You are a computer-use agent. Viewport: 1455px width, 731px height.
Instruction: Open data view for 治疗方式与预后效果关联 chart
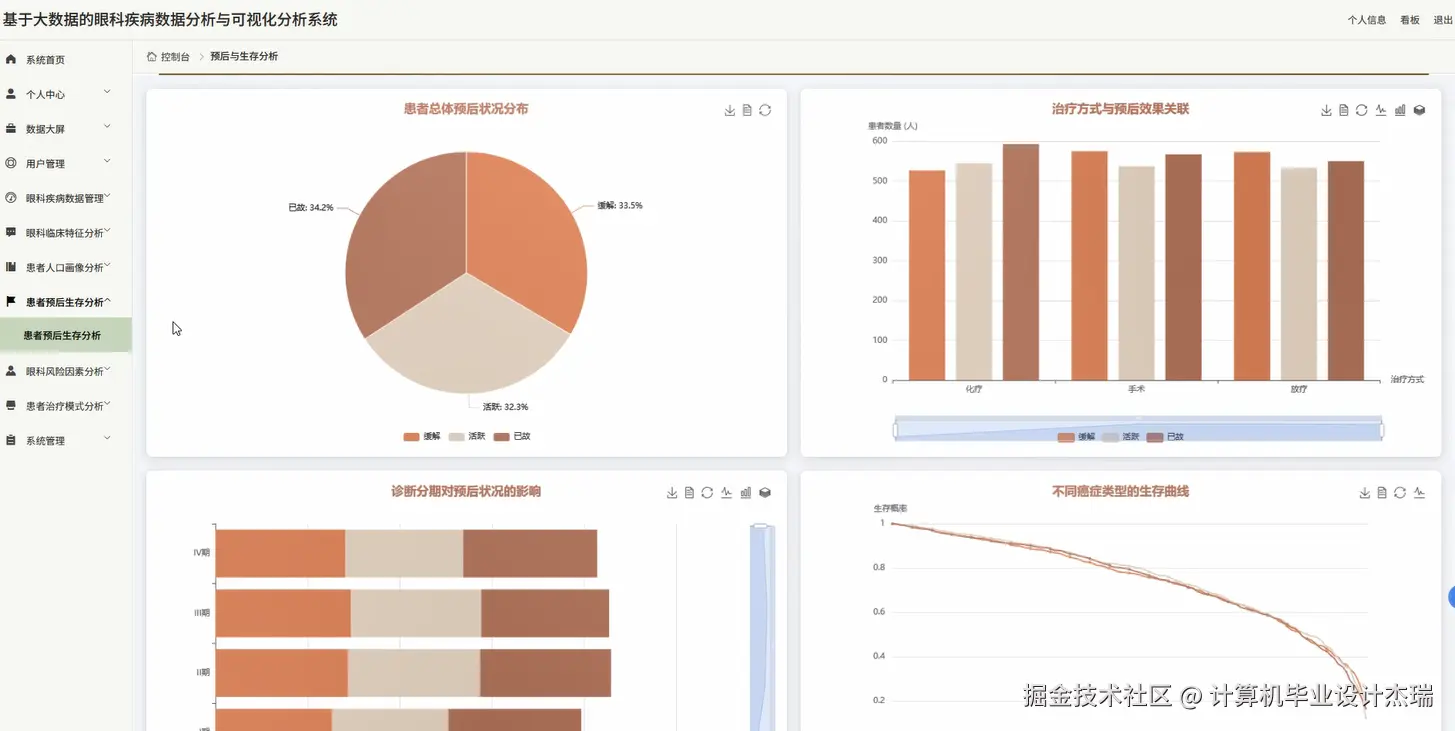(1343, 110)
